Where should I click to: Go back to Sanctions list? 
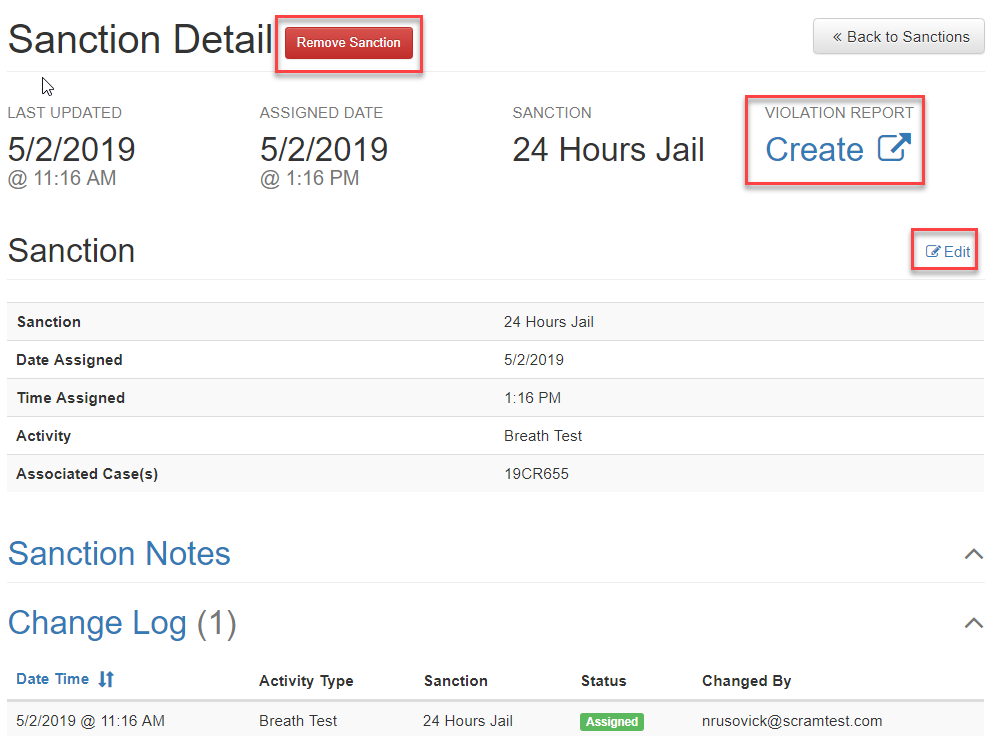click(899, 37)
